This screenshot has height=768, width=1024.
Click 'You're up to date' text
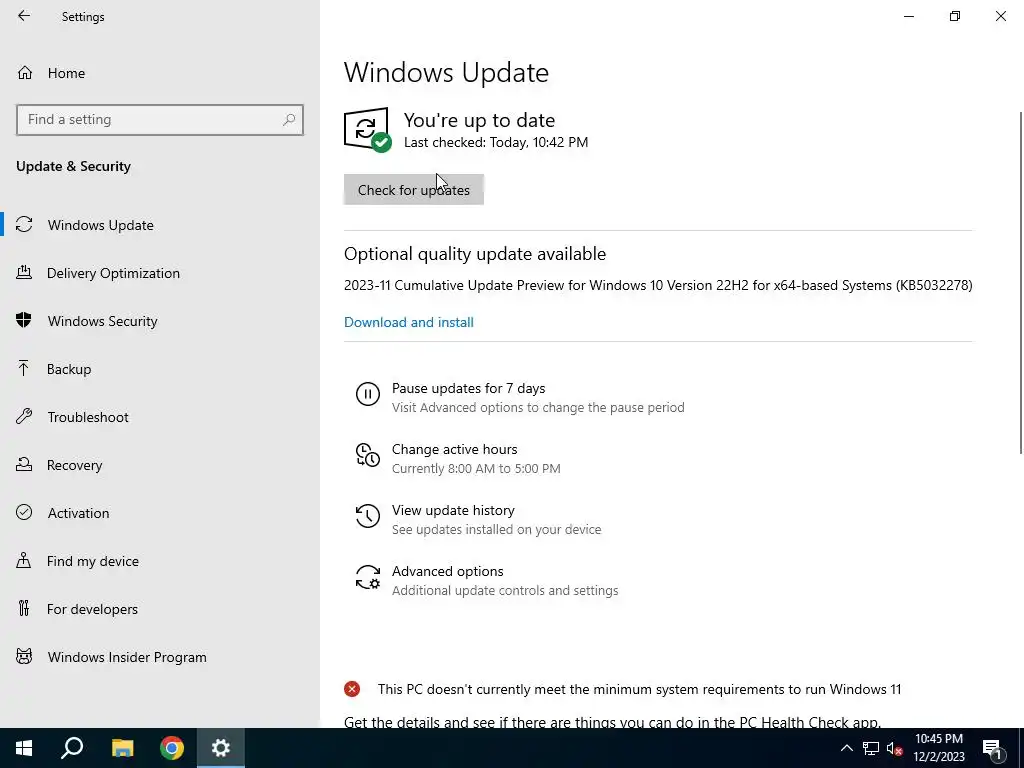pos(479,120)
